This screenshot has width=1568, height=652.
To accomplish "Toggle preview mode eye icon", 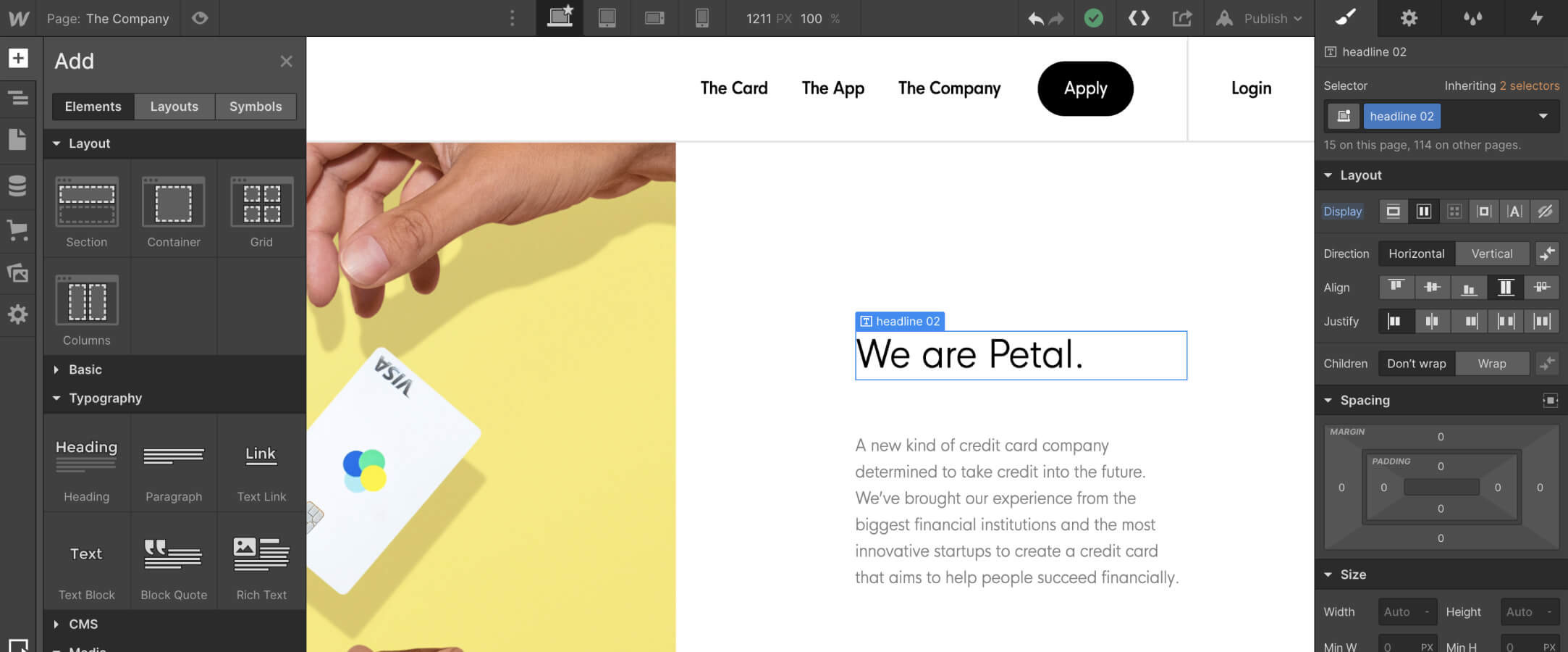I will (200, 18).
